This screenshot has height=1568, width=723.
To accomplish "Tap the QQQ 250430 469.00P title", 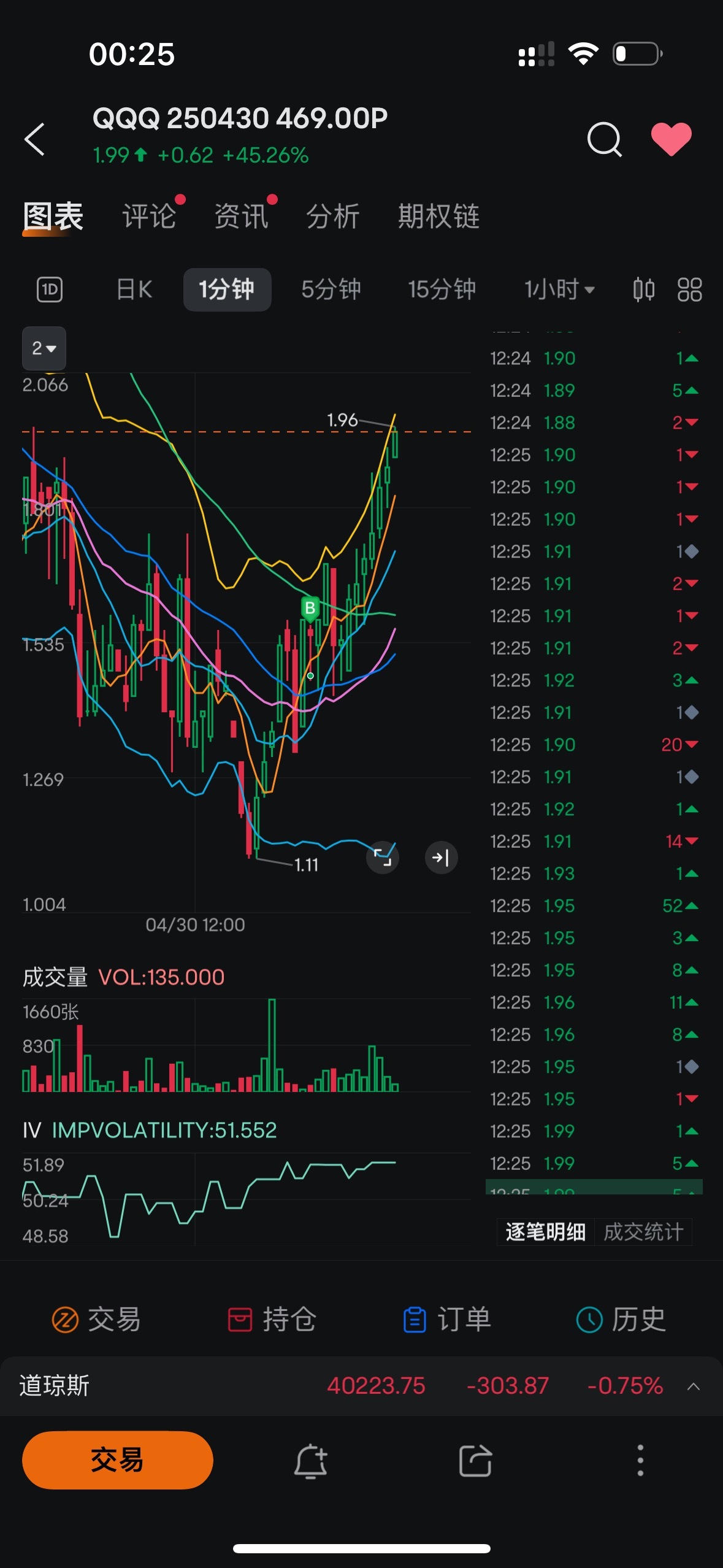I will (240, 118).
